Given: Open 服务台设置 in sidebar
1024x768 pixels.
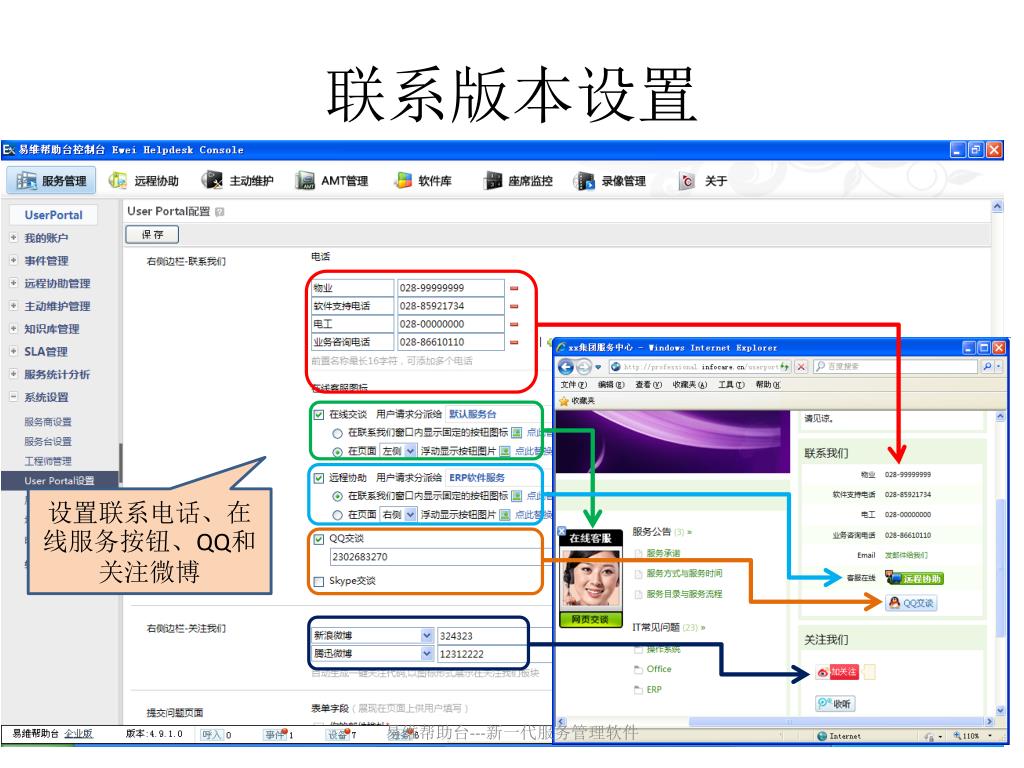Looking at the screenshot, I should (48, 441).
